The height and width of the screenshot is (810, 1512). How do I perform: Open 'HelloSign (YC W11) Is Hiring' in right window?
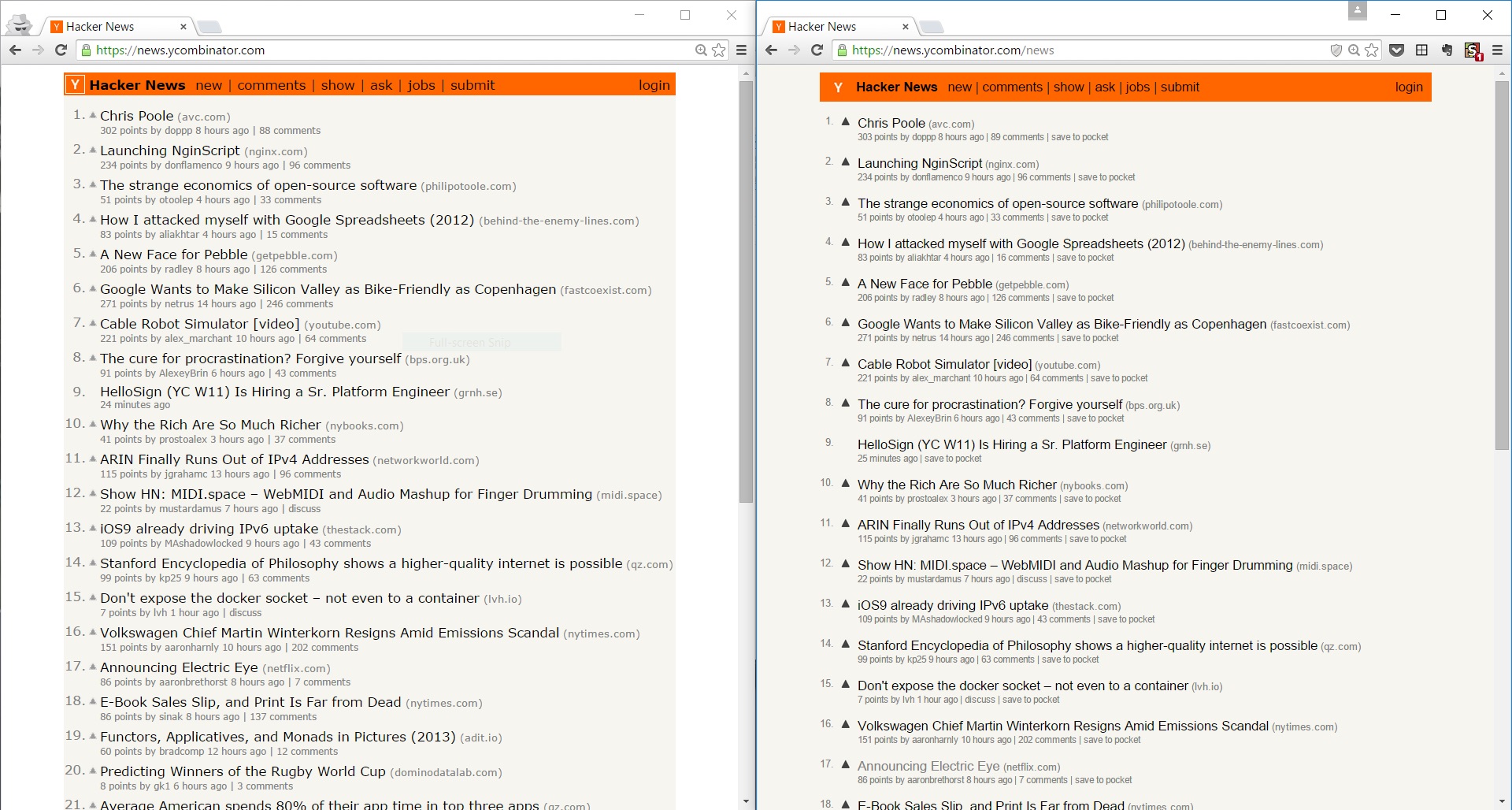click(x=1012, y=444)
